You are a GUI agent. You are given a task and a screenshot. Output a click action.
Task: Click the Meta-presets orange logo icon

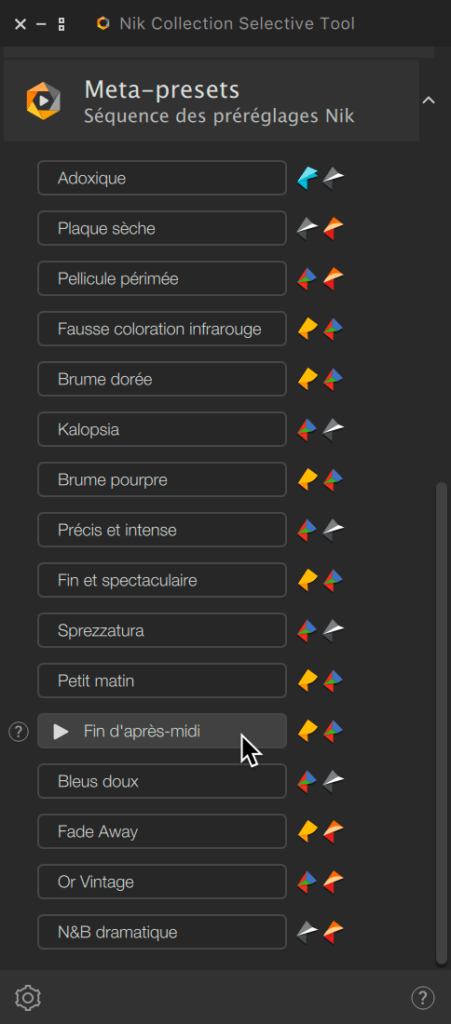click(x=43, y=101)
